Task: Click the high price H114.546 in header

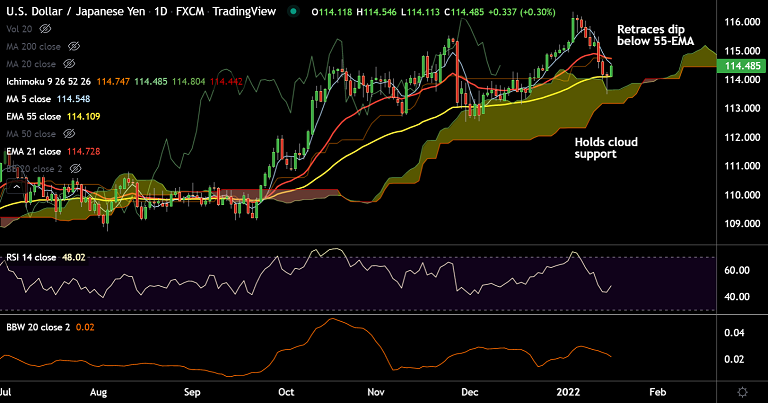Action: point(376,12)
